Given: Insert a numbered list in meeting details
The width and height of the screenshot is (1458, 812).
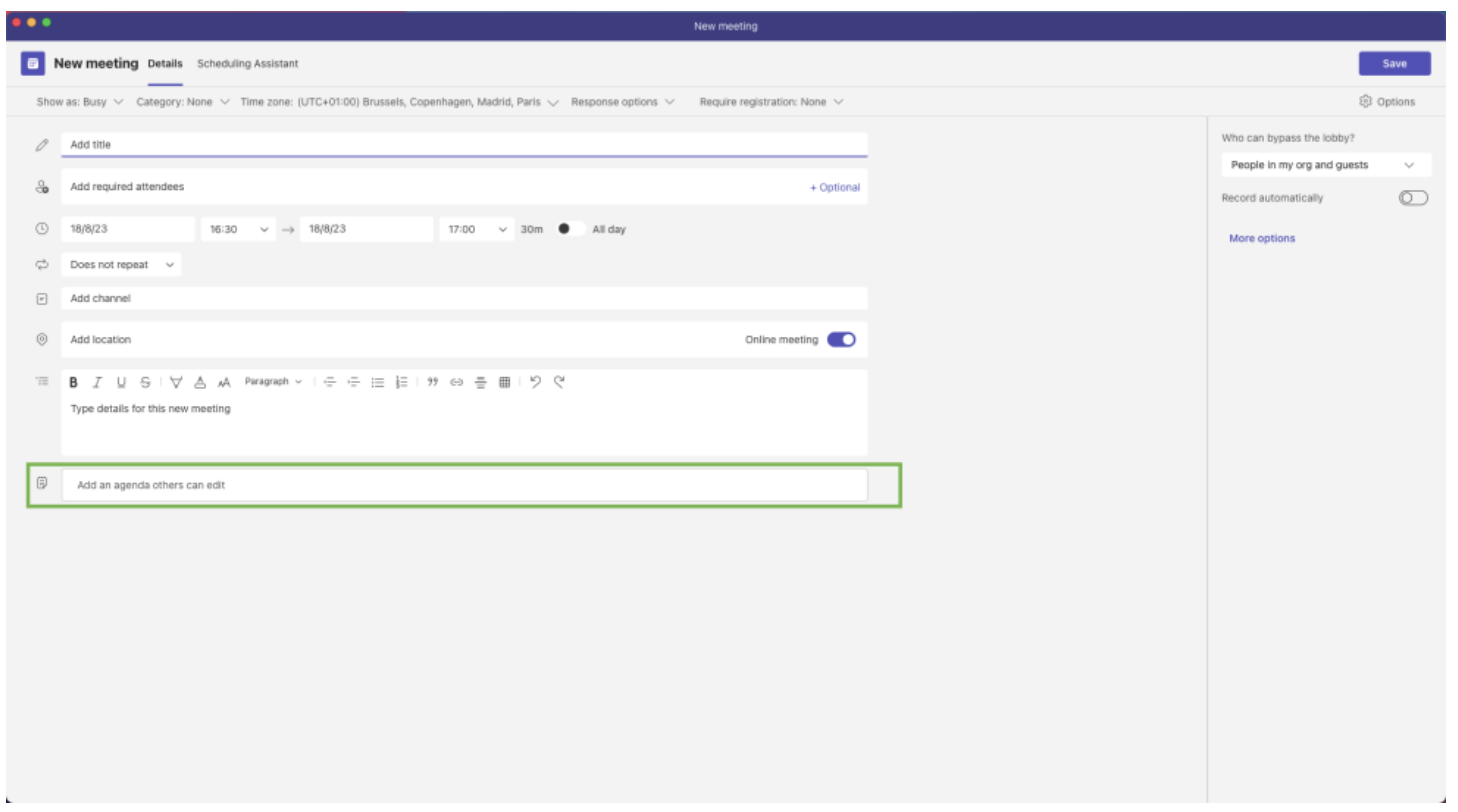Looking at the screenshot, I should point(402,382).
